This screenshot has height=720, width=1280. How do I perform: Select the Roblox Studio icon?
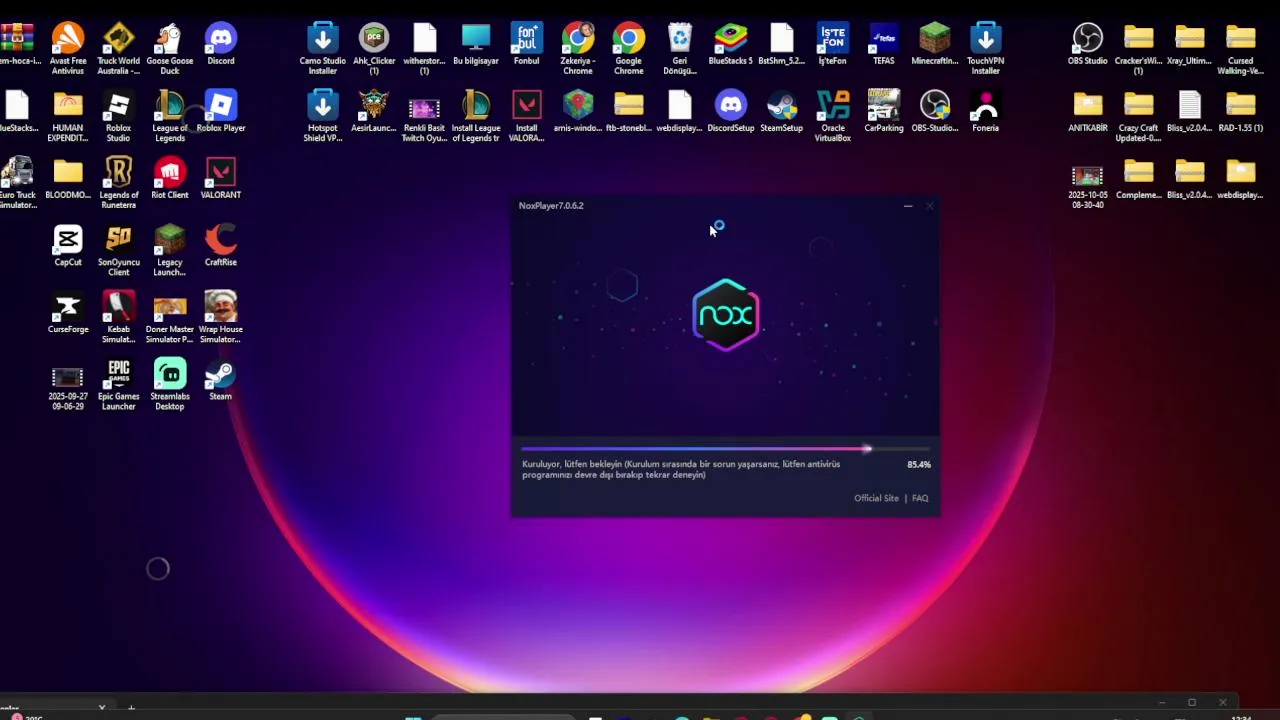pos(118,116)
